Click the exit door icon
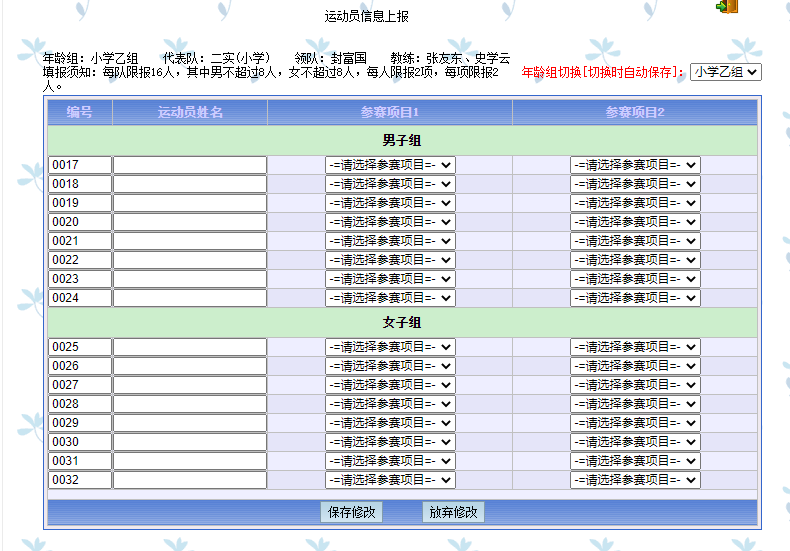 tap(727, 6)
